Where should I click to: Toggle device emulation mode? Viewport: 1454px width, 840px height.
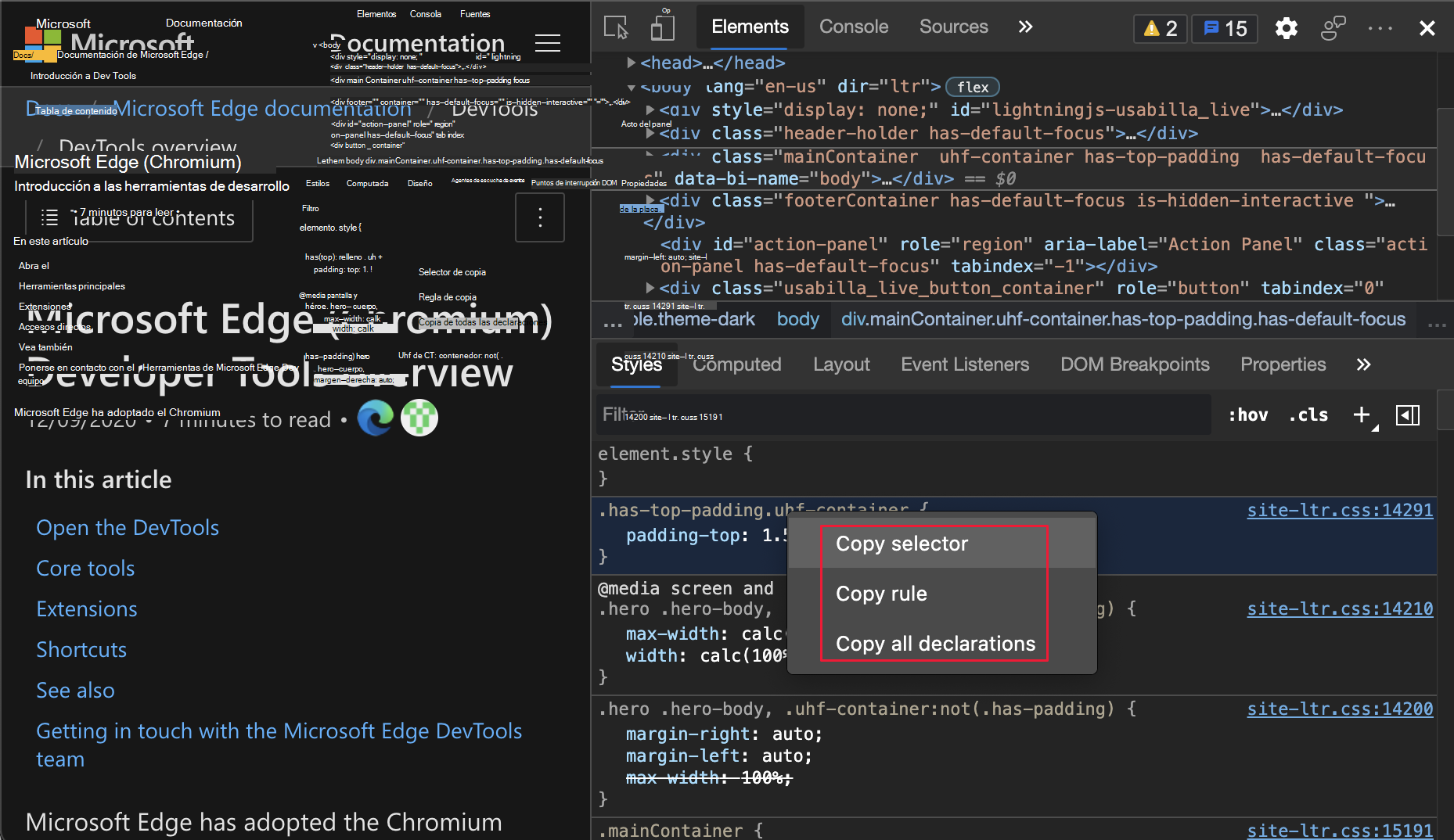(x=662, y=27)
